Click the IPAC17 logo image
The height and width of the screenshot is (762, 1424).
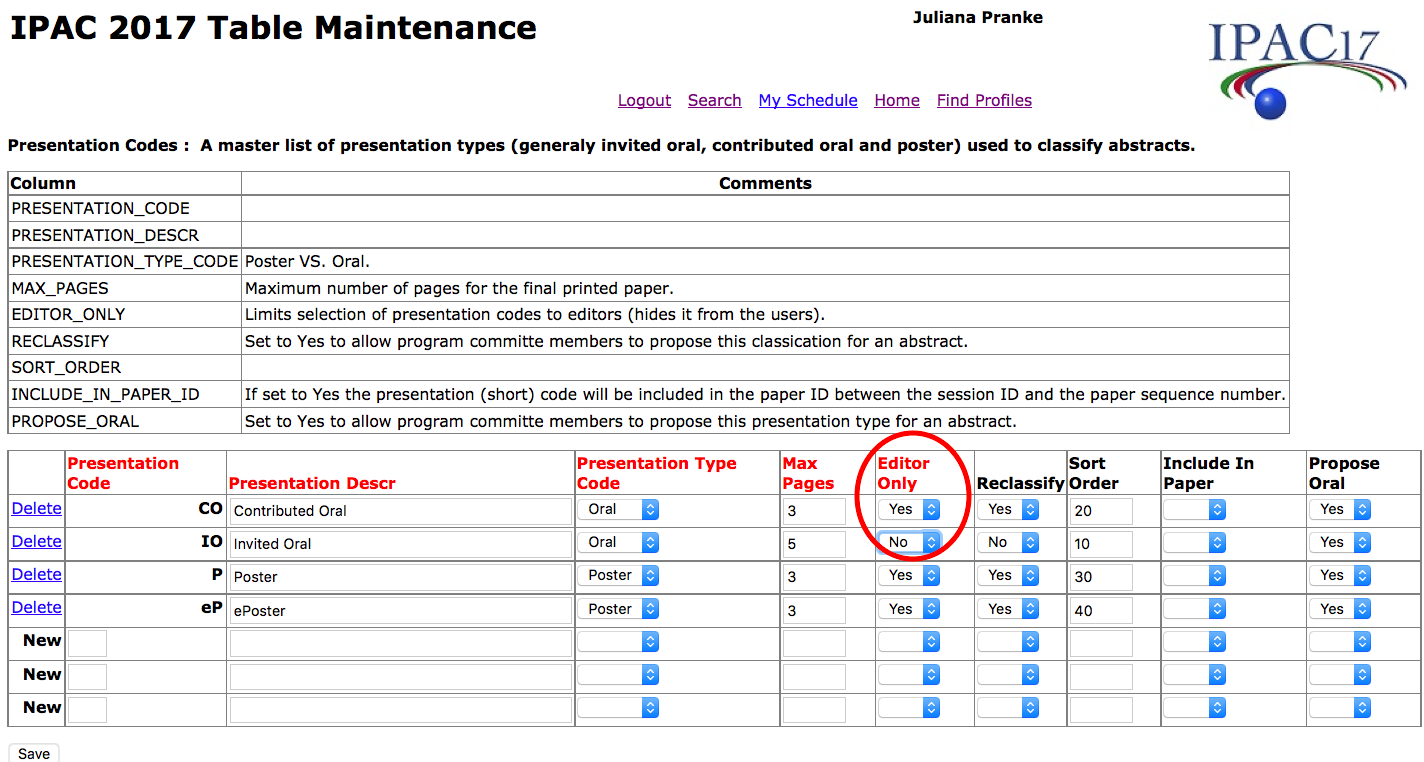[1294, 67]
